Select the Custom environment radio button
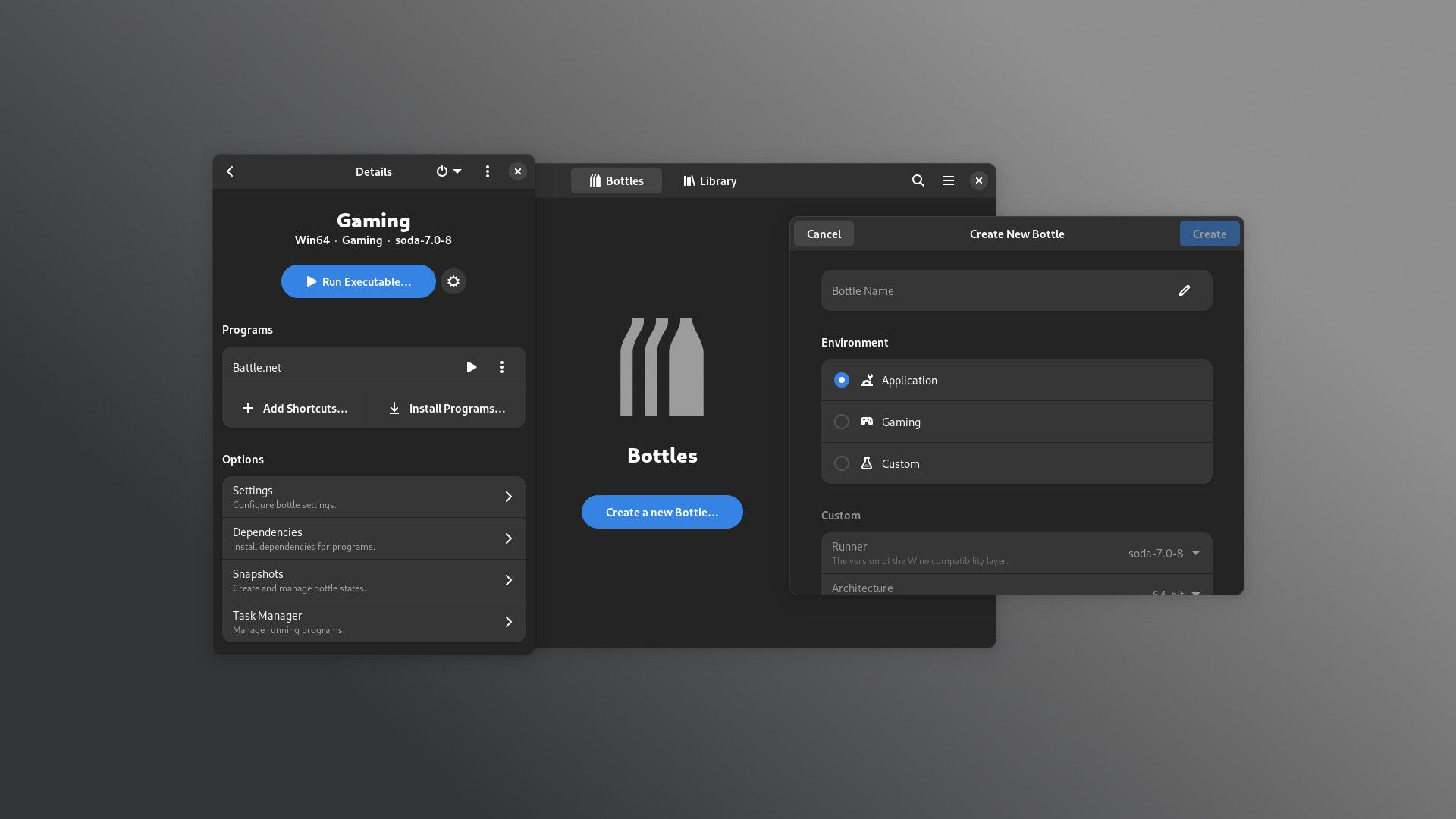1456x819 pixels. tap(841, 463)
